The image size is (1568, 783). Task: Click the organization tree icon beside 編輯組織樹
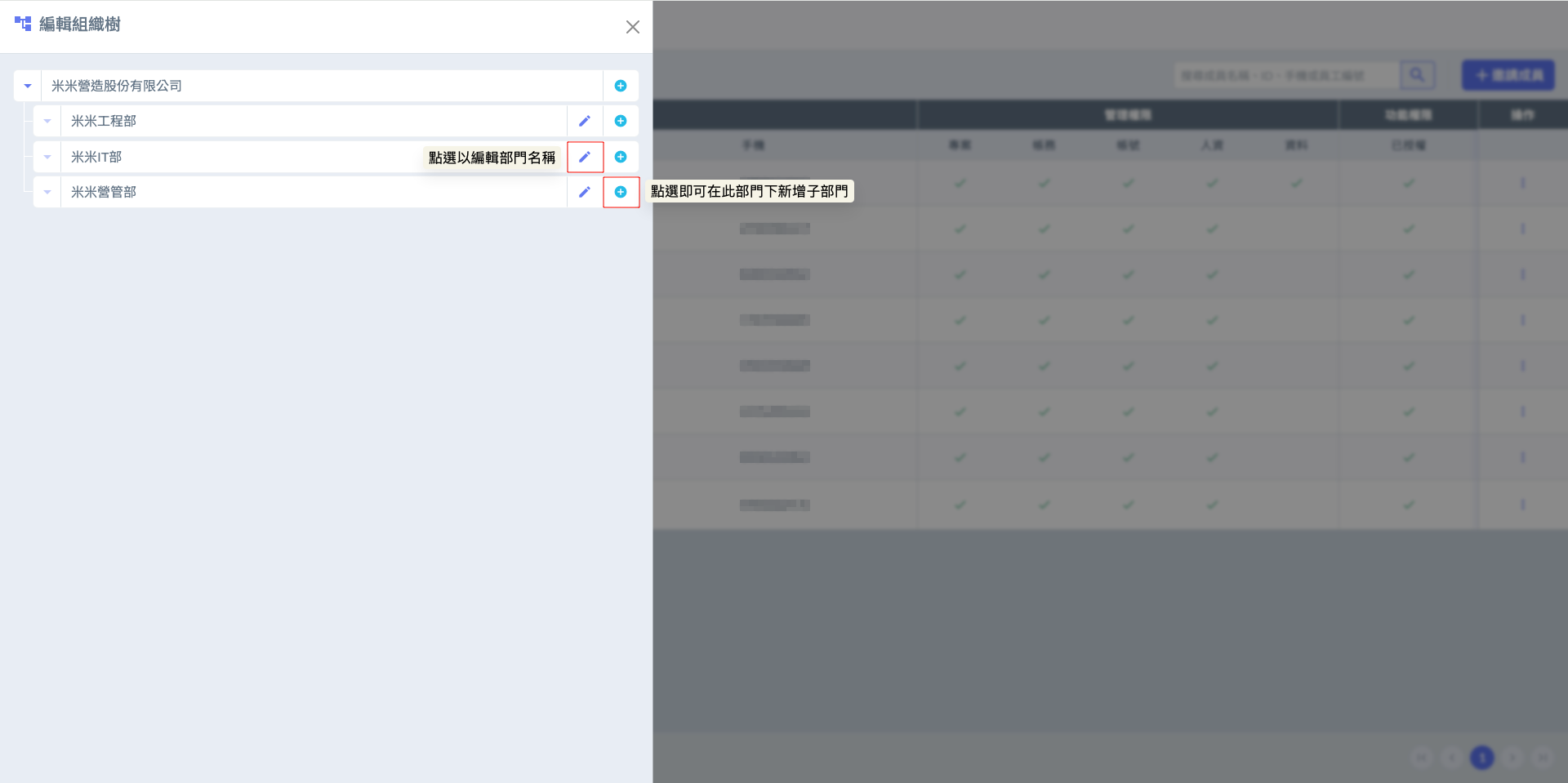coord(23,24)
